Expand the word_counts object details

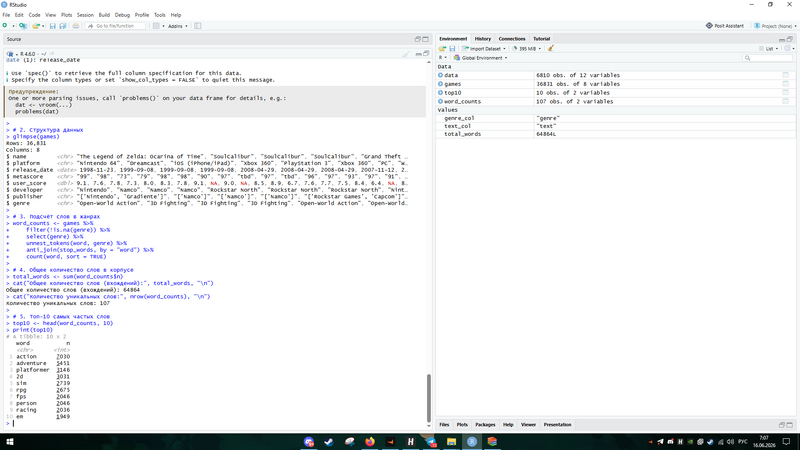click(x=440, y=102)
